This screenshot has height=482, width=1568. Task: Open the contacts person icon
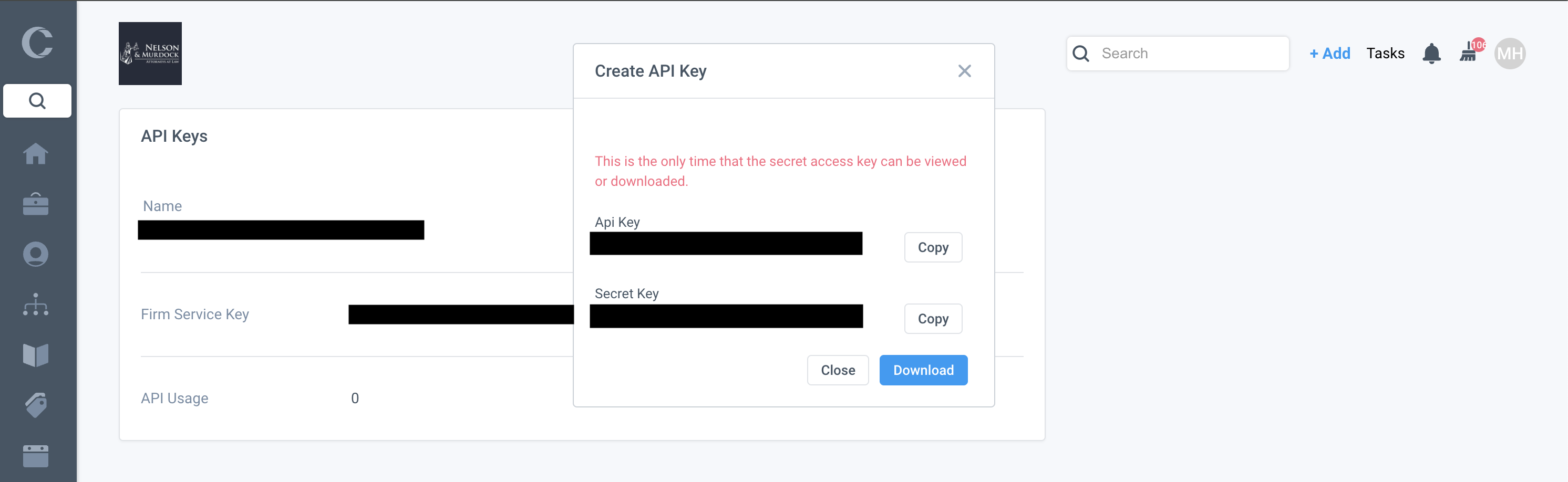coord(36,254)
